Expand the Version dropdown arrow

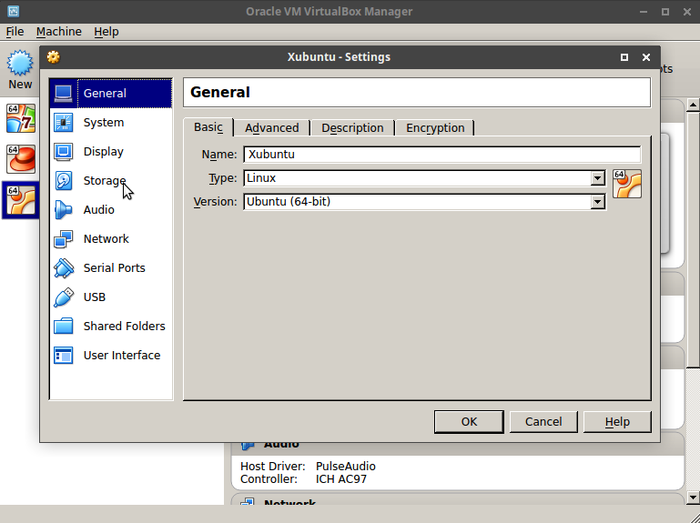597,202
